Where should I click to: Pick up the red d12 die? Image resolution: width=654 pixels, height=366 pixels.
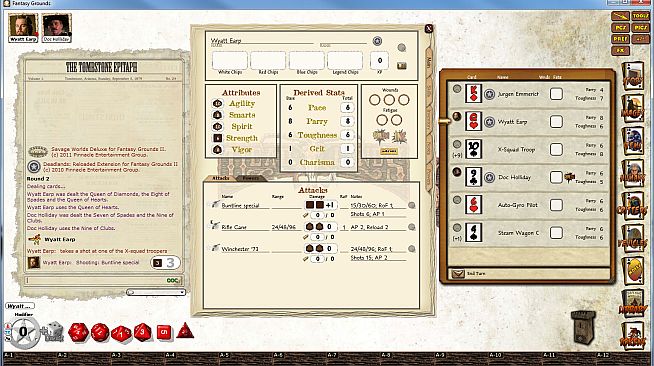pos(100,332)
